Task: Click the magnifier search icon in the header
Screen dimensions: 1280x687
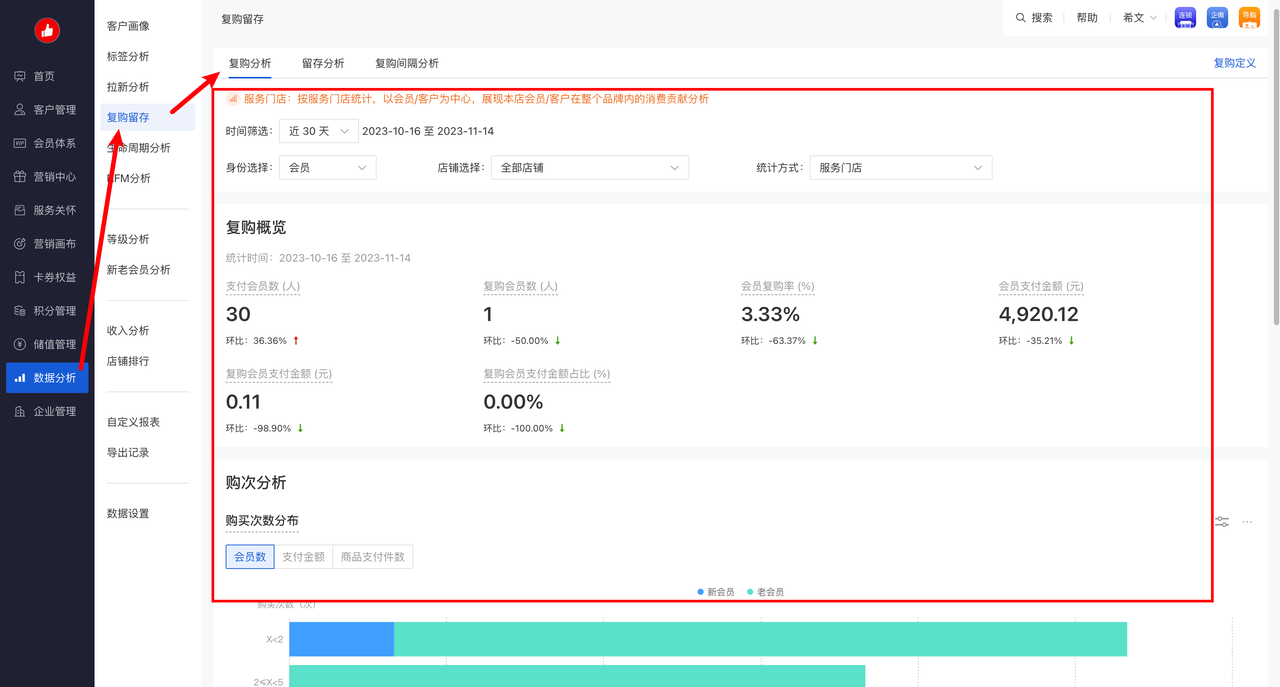Action: point(1021,18)
